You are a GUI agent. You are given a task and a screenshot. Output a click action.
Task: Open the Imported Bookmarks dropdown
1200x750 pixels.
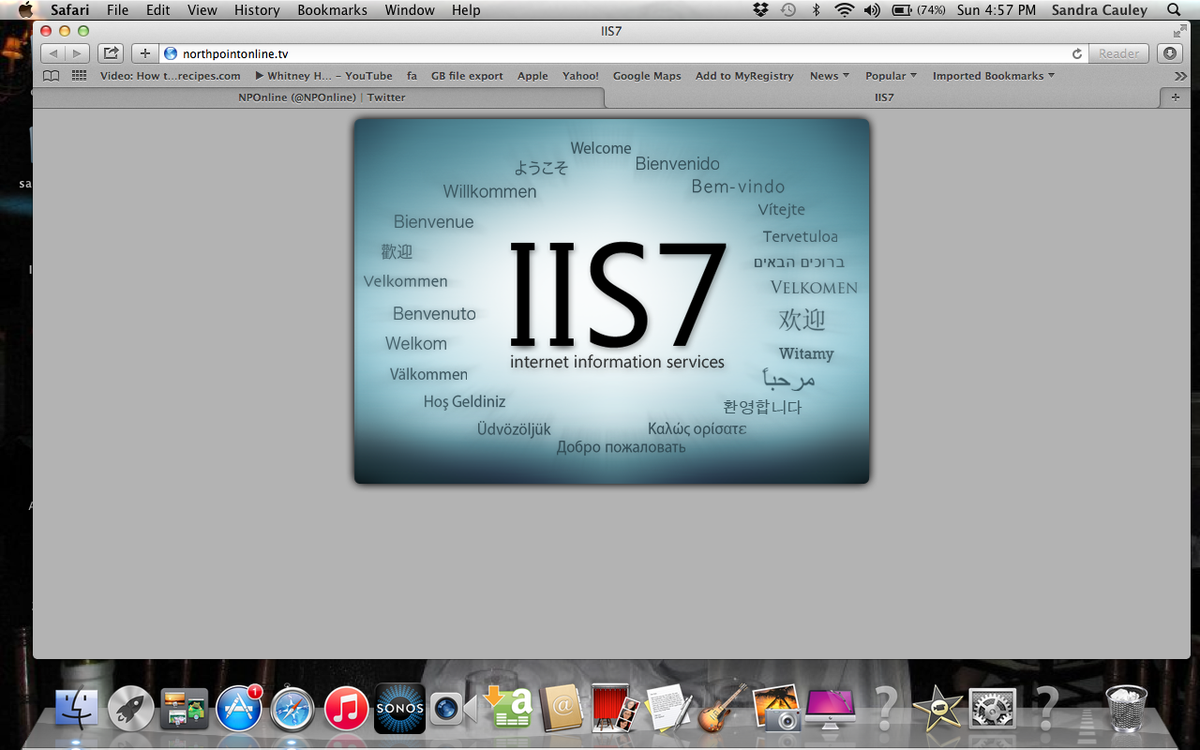(993, 76)
